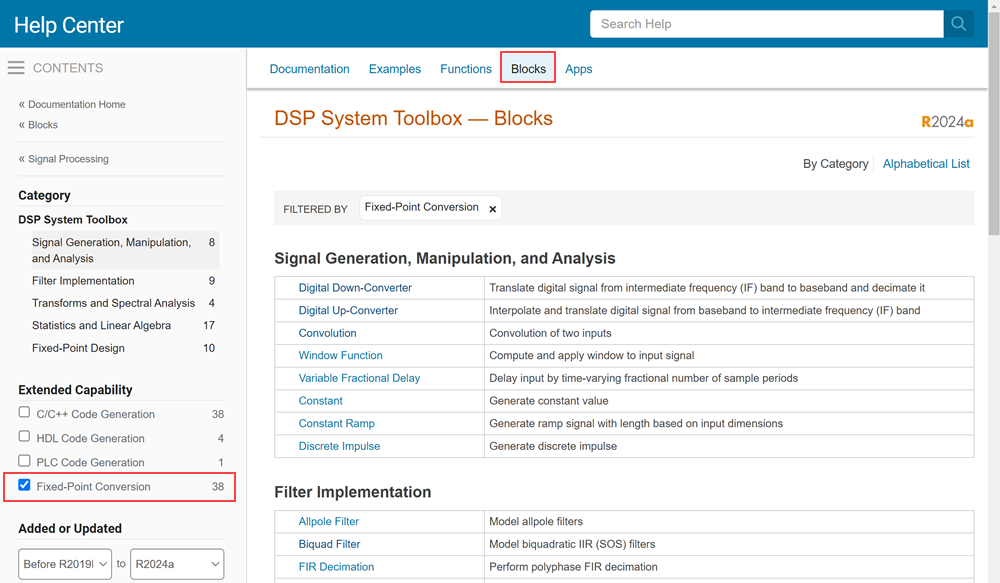
Task: View the Alphabetical List
Action: click(x=925, y=164)
